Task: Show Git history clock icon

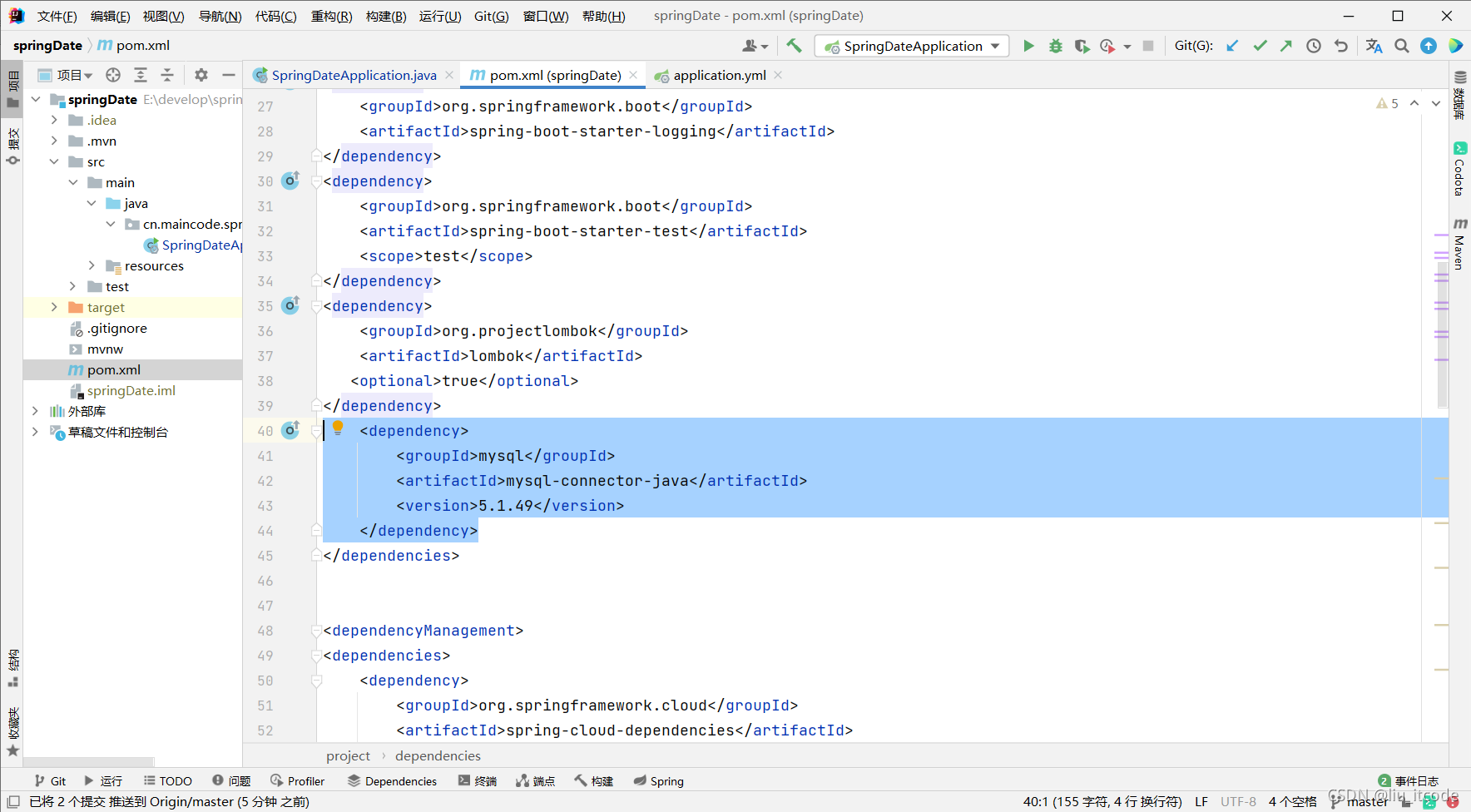Action: 1314,46
